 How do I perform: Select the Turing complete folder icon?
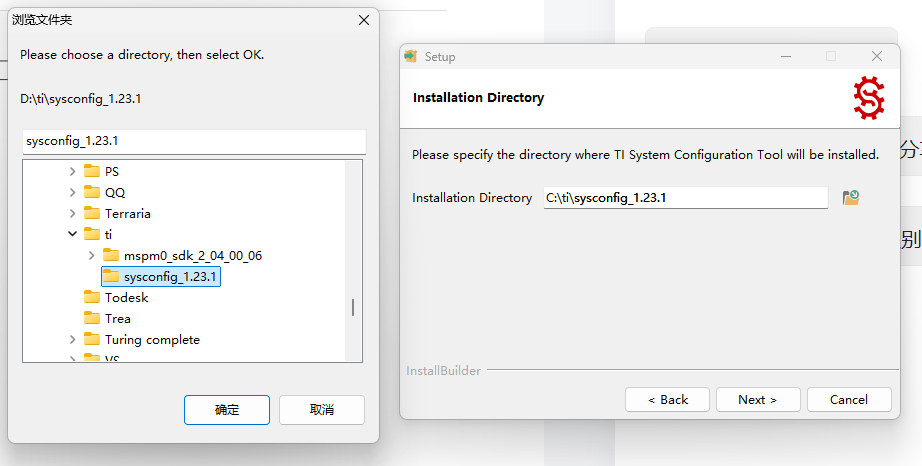(92, 339)
